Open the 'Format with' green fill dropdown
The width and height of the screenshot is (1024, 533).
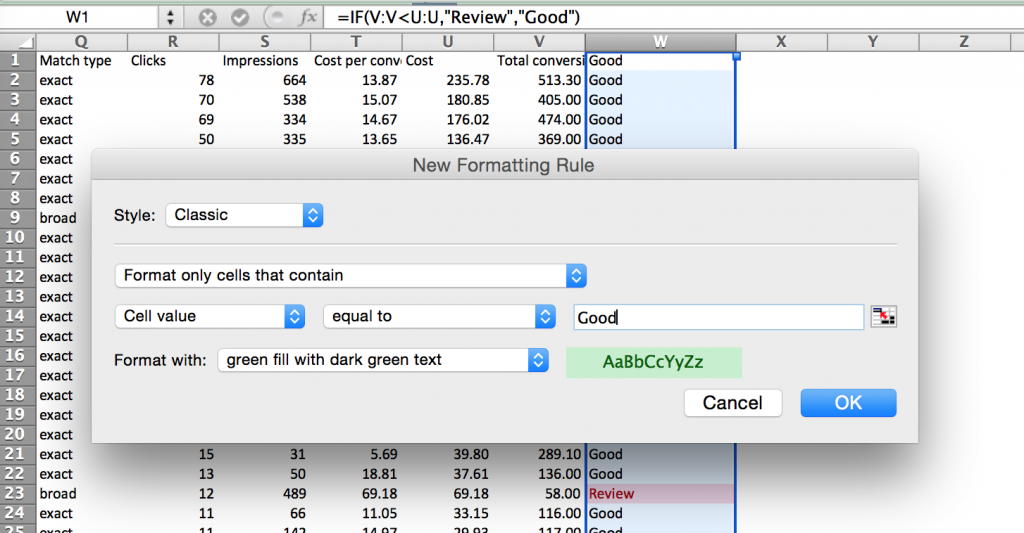coord(383,360)
